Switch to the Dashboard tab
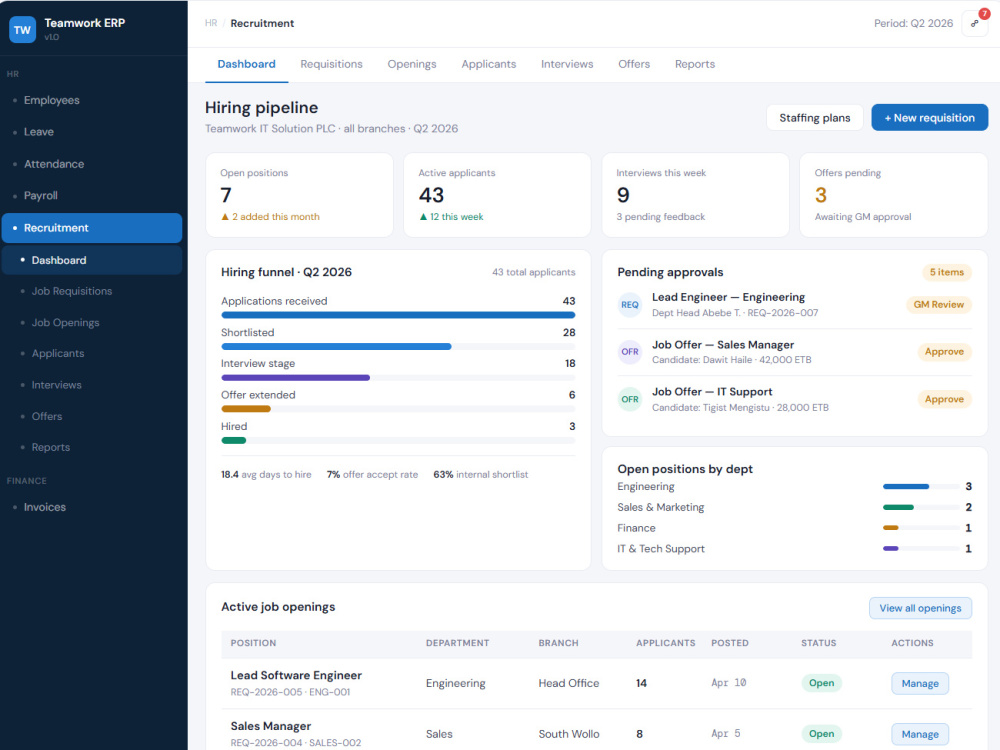The image size is (1000, 750). coord(246,64)
